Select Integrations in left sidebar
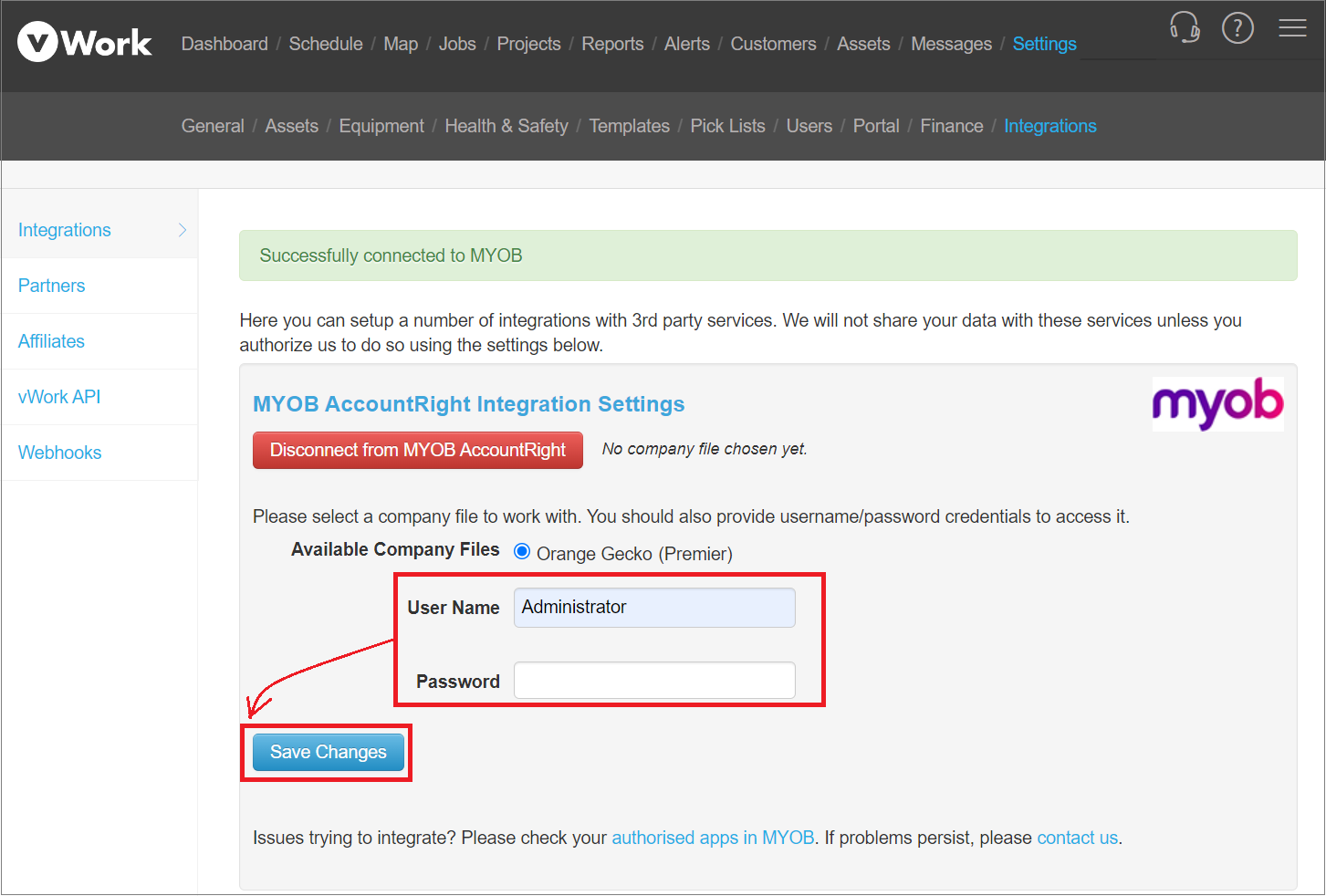Screen dimensions: 1326x896 (x=99, y=230)
